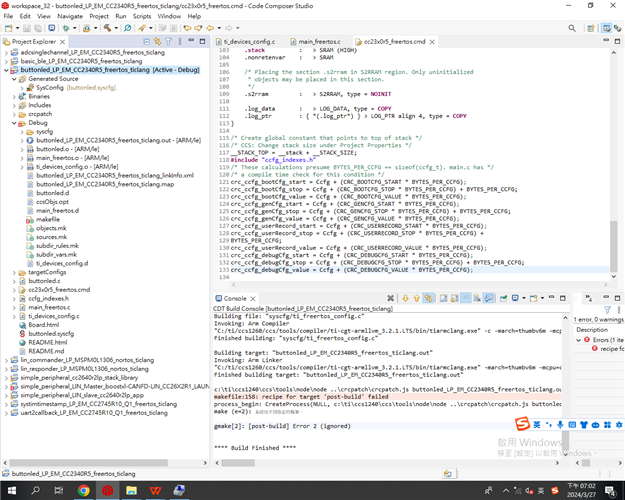
Task: Toggle Scroll Lock in console toolbar
Action: [x=454, y=298]
